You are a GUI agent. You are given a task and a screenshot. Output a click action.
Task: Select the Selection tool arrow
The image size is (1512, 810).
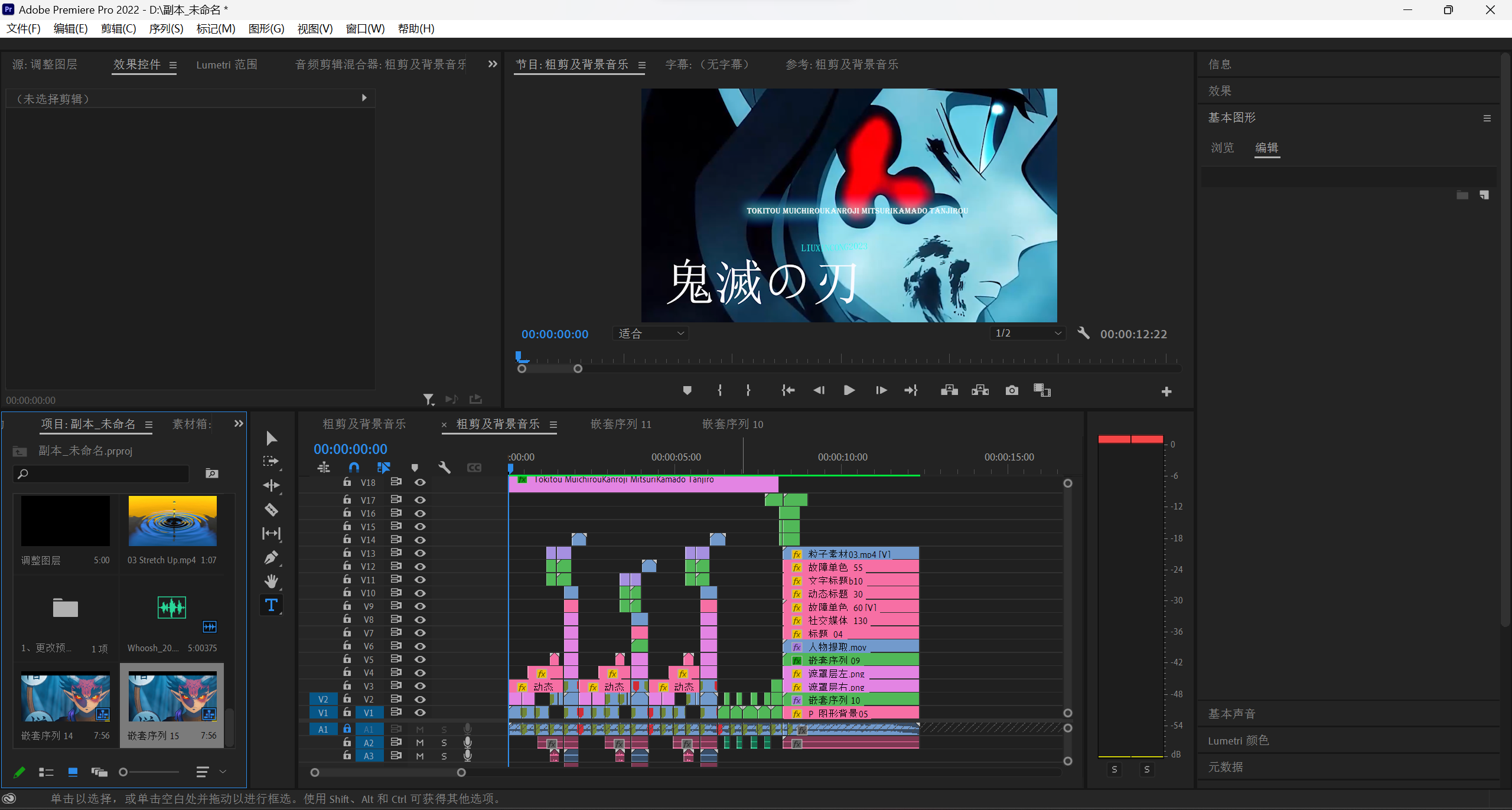[x=272, y=438]
